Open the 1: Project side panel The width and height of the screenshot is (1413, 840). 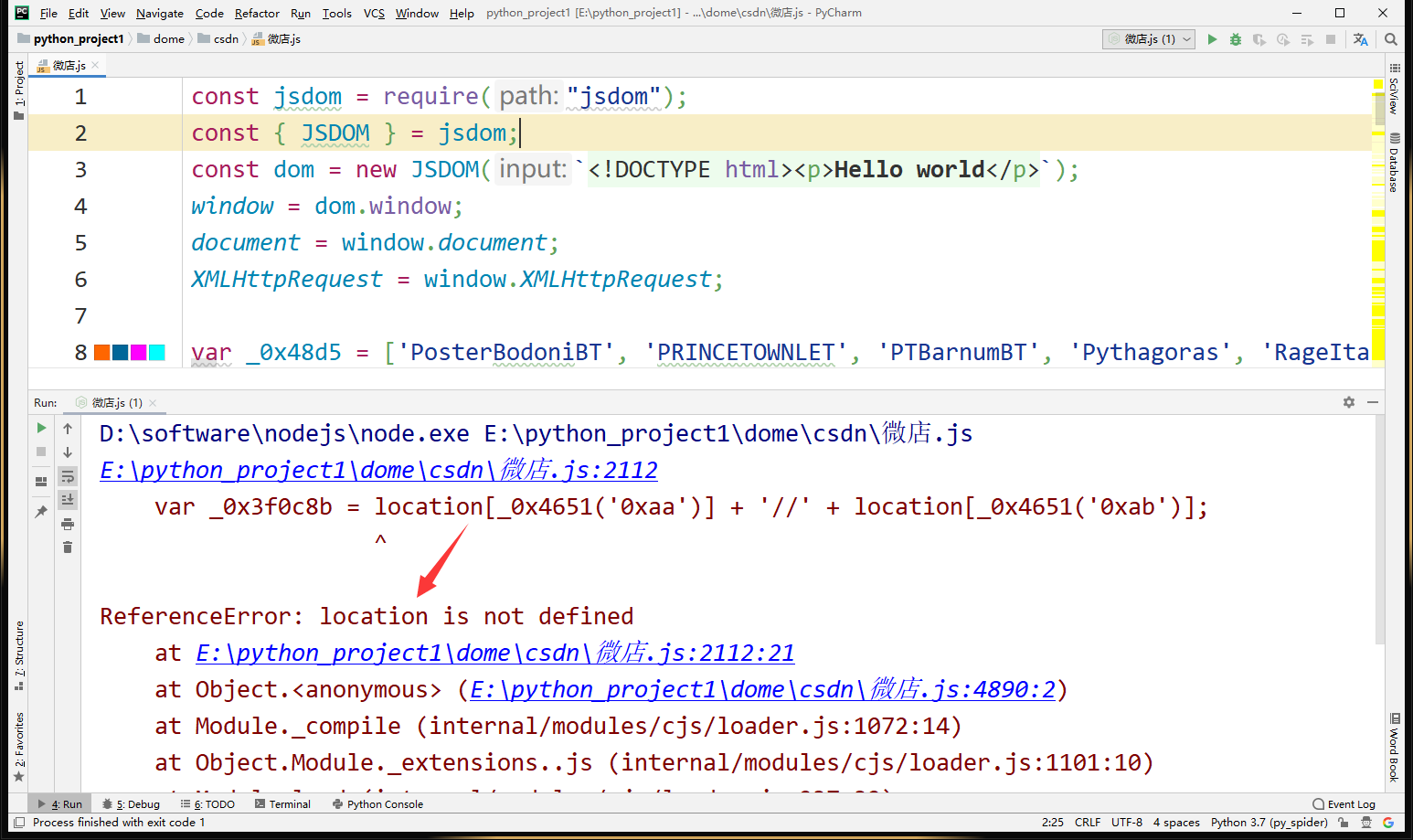tap(19, 90)
